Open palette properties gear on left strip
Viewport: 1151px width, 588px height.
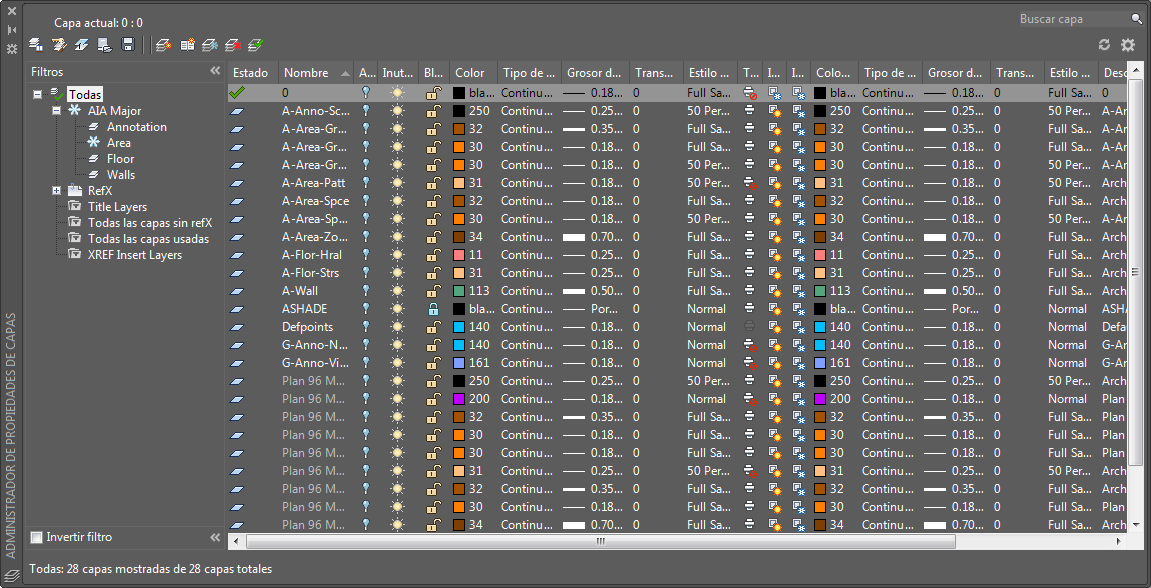click(12, 49)
